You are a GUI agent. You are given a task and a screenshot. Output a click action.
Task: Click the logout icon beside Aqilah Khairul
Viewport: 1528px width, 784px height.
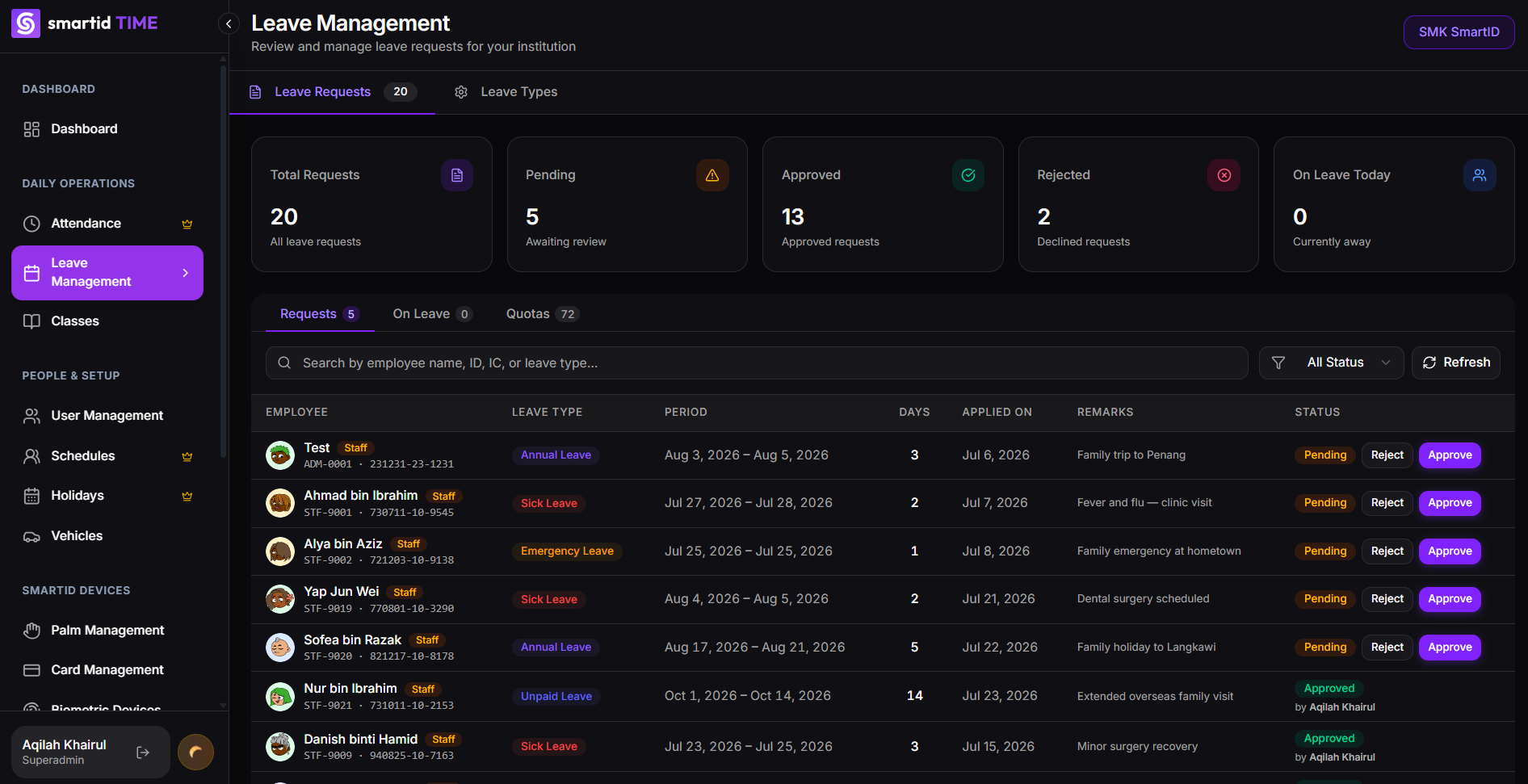143,753
